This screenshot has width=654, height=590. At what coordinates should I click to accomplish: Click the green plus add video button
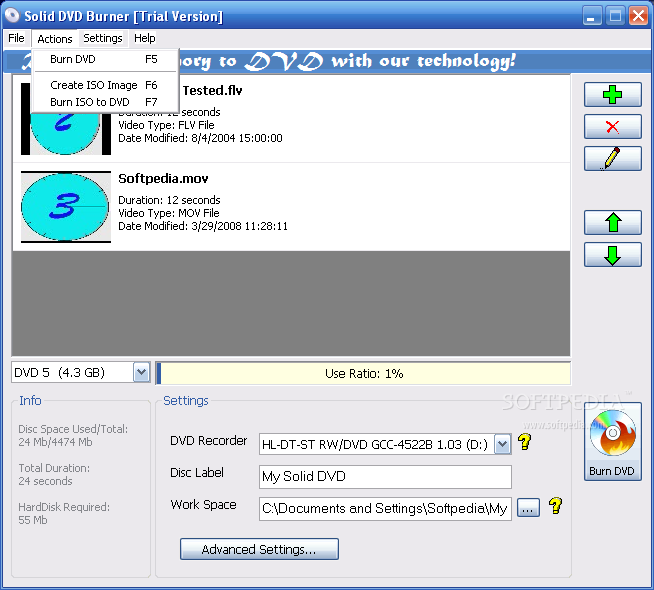coord(612,95)
